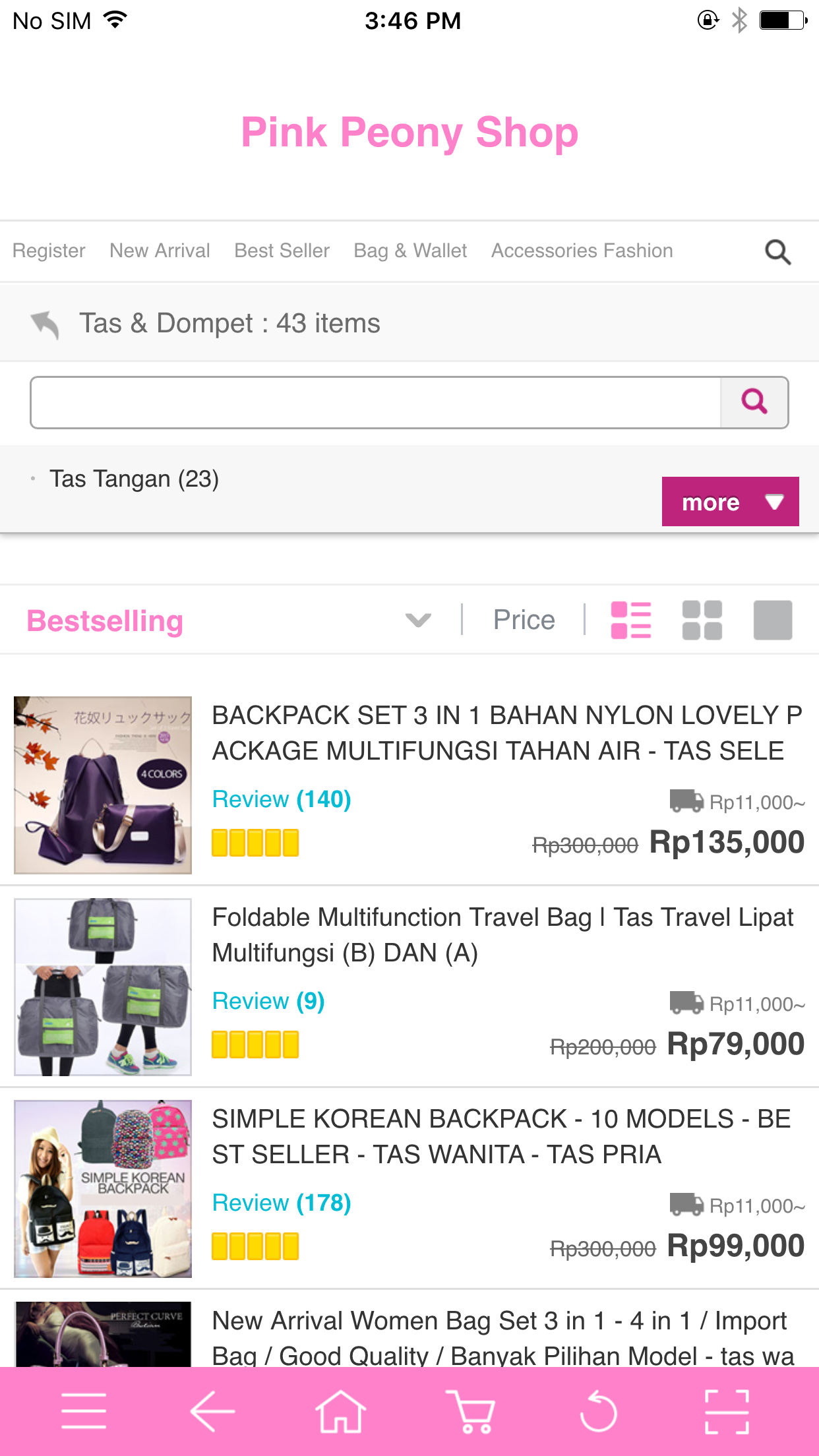819x1456 pixels.
Task: Expand the Bestselling sort dropdown
Action: point(418,621)
